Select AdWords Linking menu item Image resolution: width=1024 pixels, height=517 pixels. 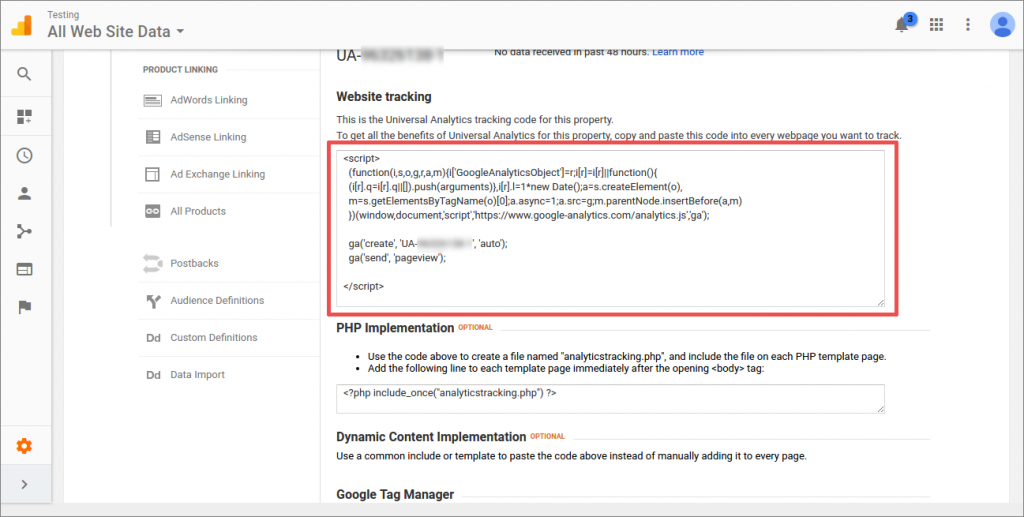208,100
